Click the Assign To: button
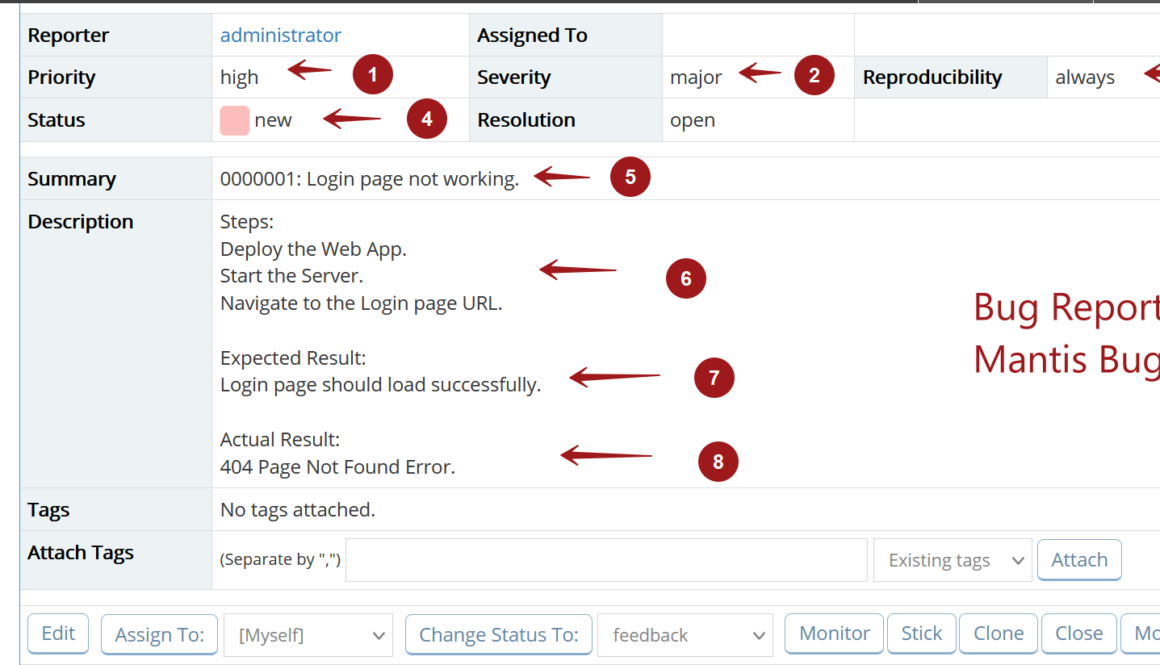This screenshot has width=1160, height=665. [159, 635]
